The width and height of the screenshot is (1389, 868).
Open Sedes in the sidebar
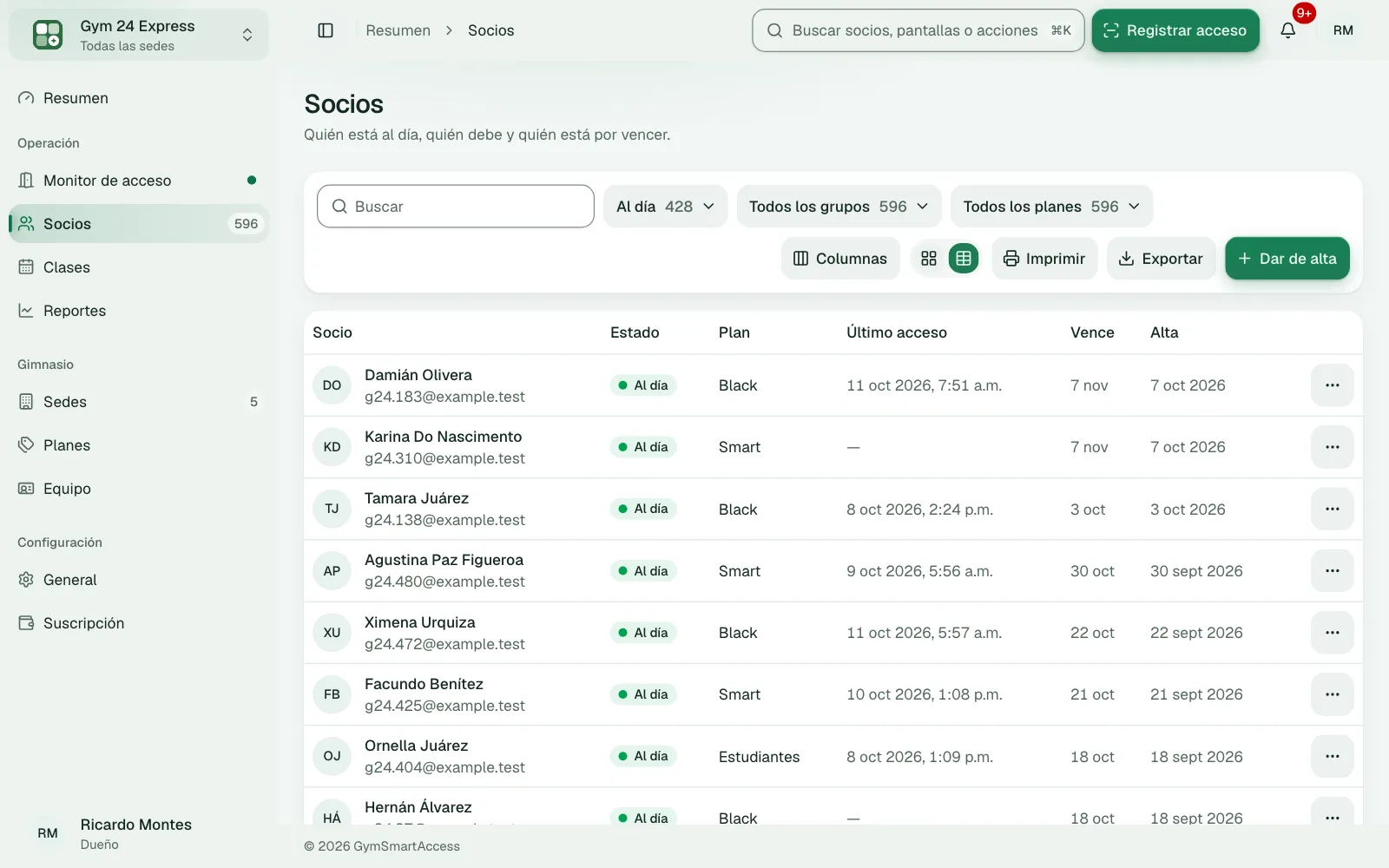pyautogui.click(x=139, y=402)
